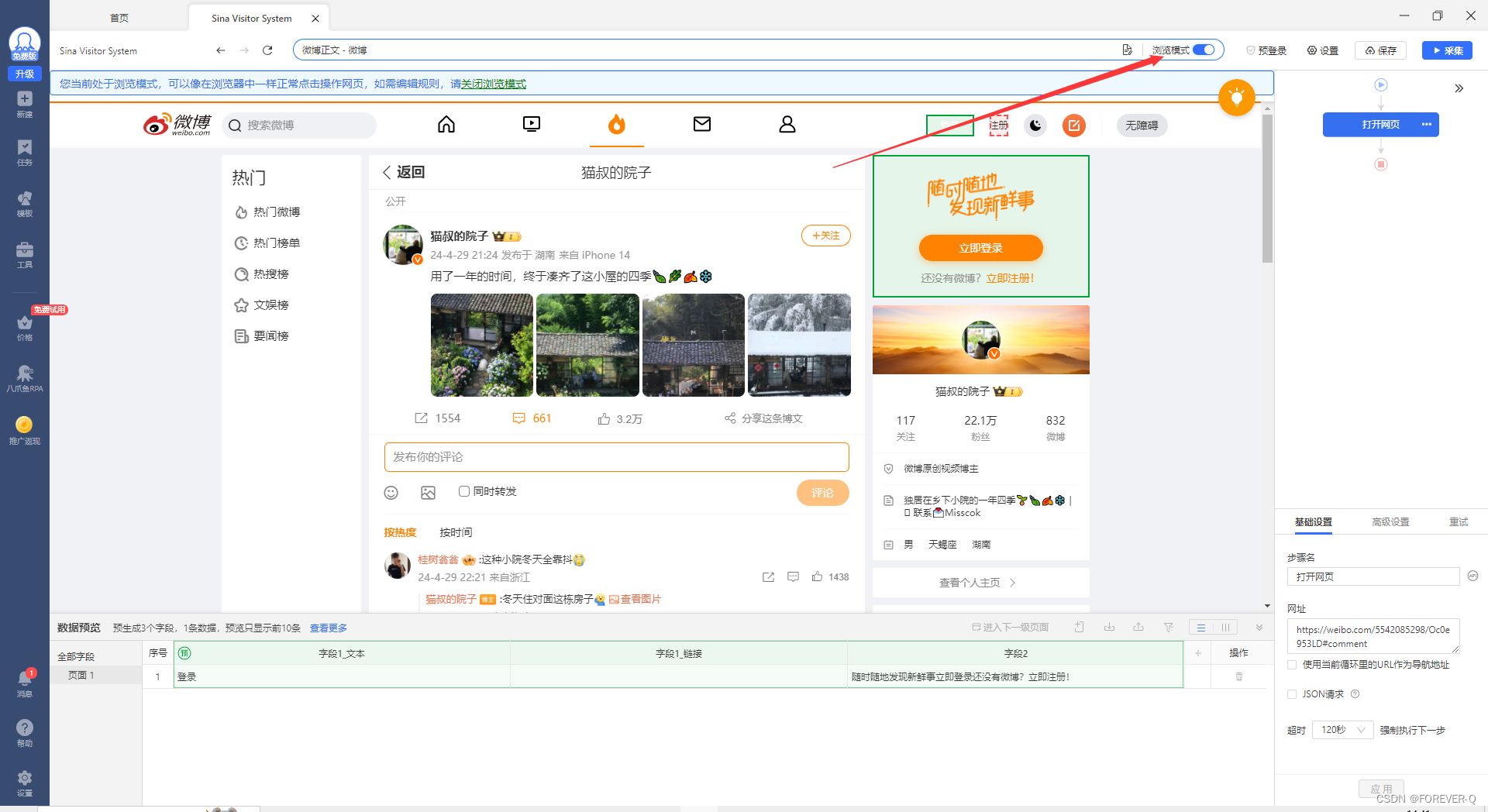Switch to the 基础设置 tab
The image size is (1488, 812).
click(1314, 522)
